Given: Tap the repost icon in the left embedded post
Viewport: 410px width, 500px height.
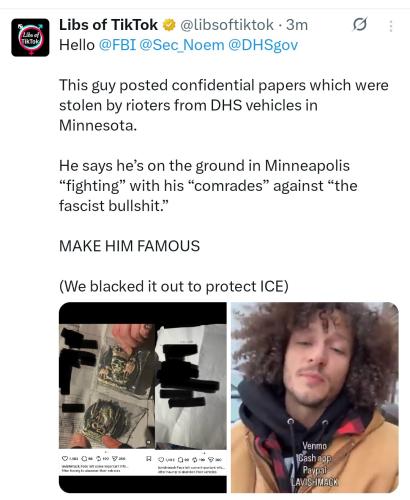Looking at the screenshot, I should click(98, 459).
